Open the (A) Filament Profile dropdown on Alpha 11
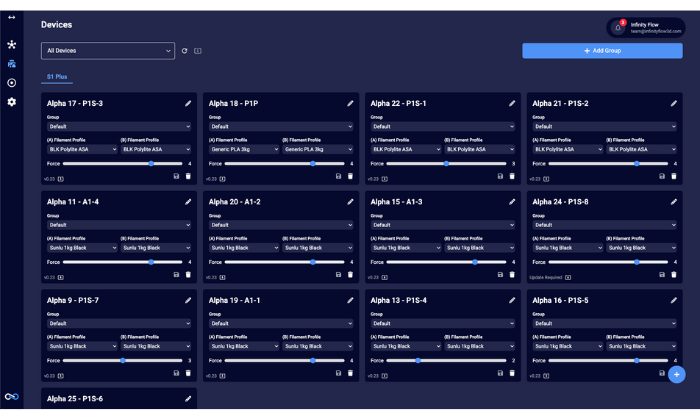The height and width of the screenshot is (420, 700). (x=82, y=248)
